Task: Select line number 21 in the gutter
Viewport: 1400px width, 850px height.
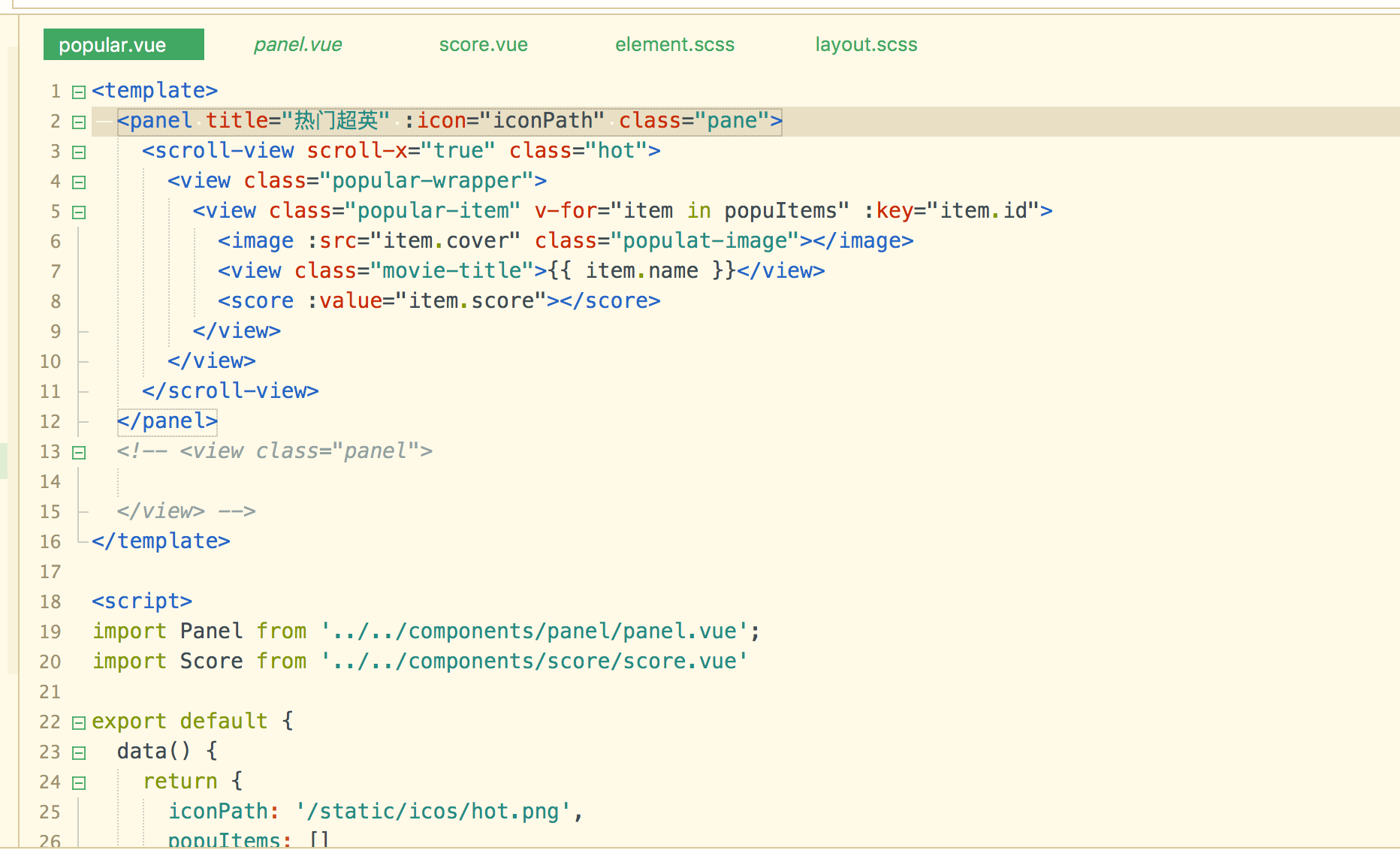Action: click(50, 692)
